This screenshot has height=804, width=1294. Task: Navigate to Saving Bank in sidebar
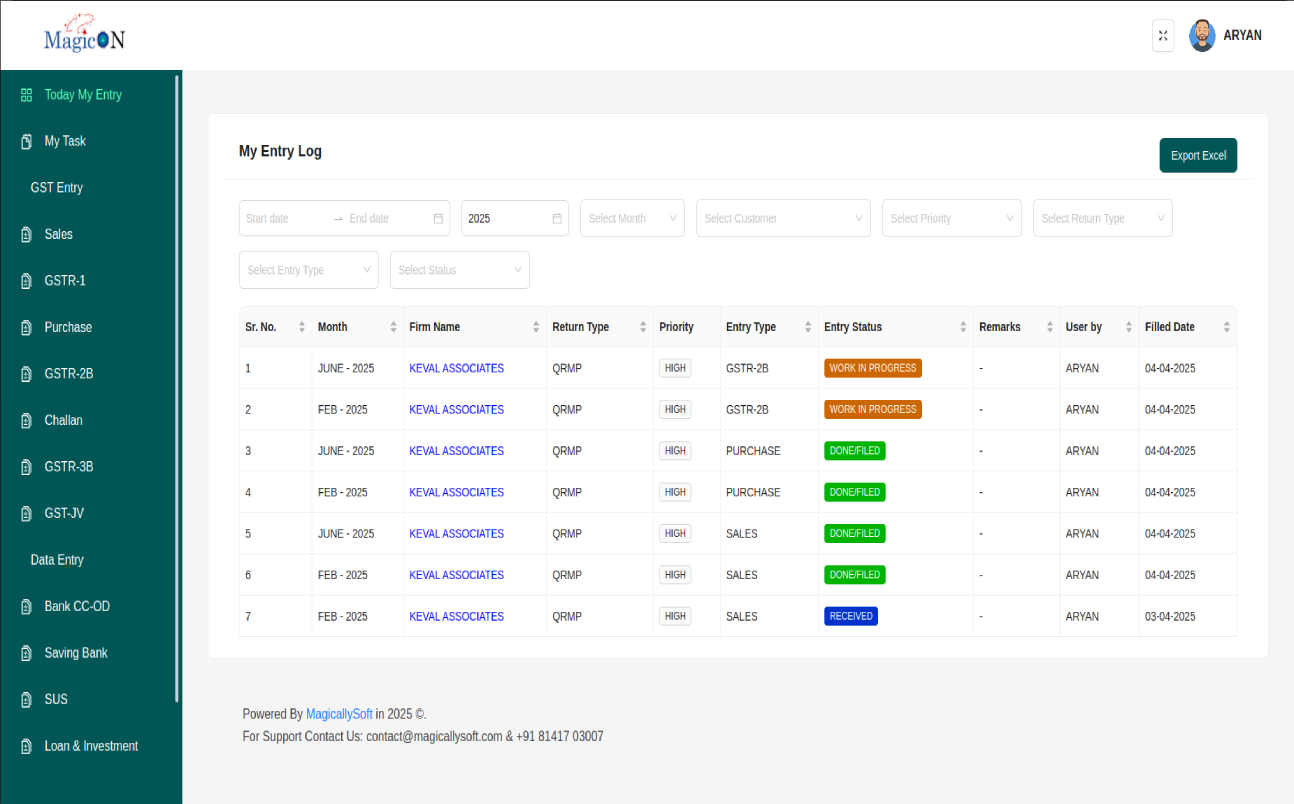pyautogui.click(x=75, y=653)
